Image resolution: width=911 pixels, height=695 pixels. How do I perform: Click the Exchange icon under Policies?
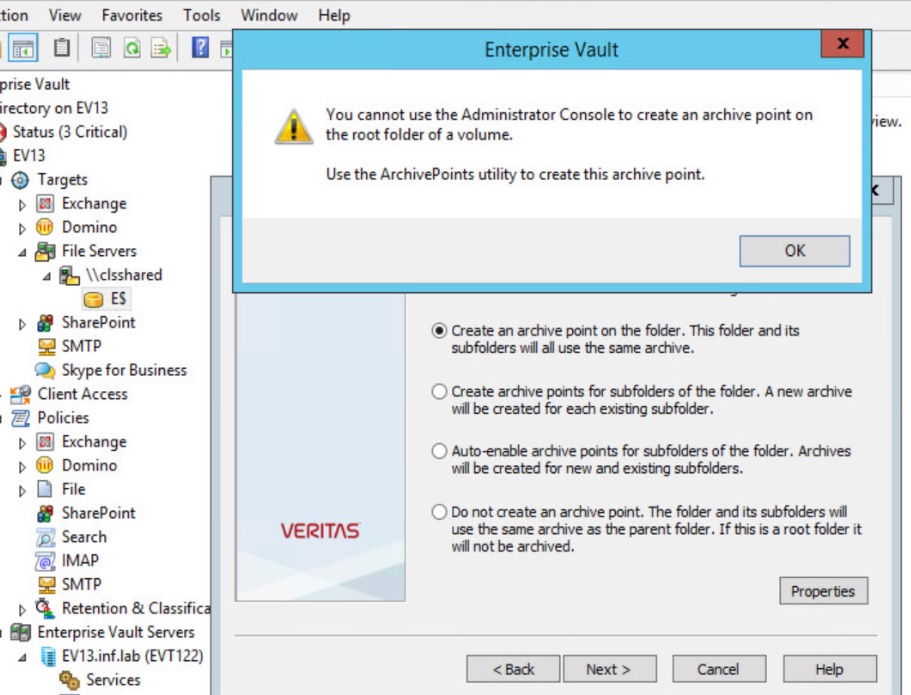click(45, 442)
